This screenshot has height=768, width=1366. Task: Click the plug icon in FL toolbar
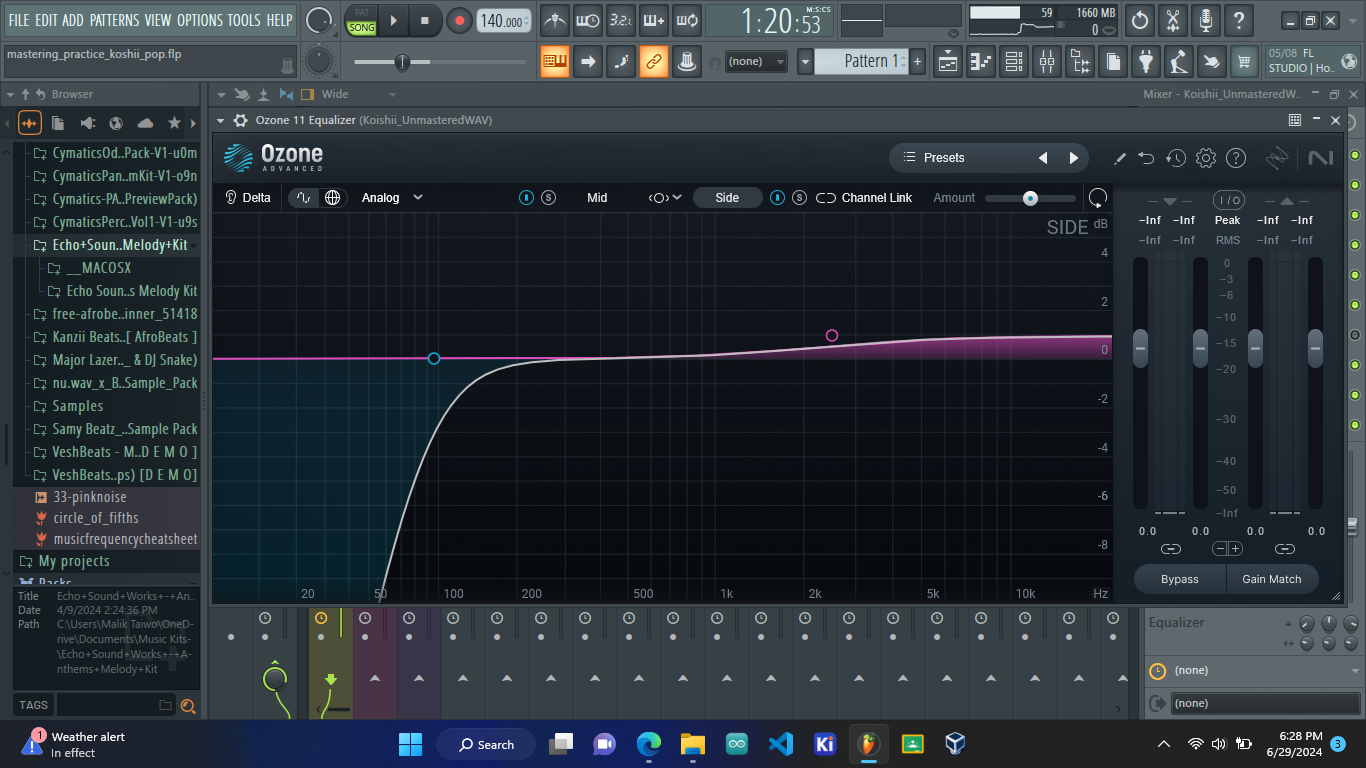point(1146,62)
